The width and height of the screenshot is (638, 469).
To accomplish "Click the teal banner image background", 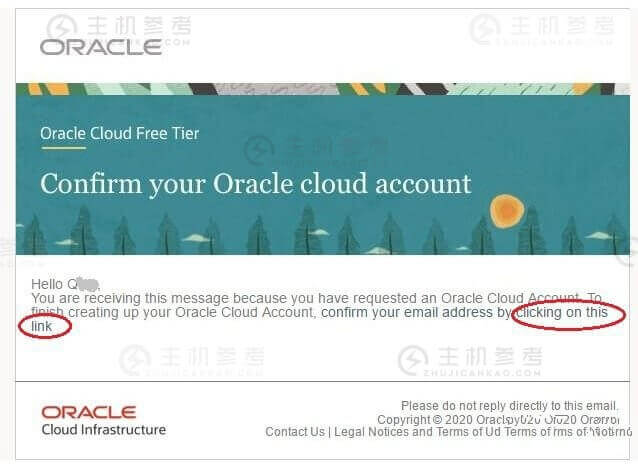I will click(x=323, y=169).
